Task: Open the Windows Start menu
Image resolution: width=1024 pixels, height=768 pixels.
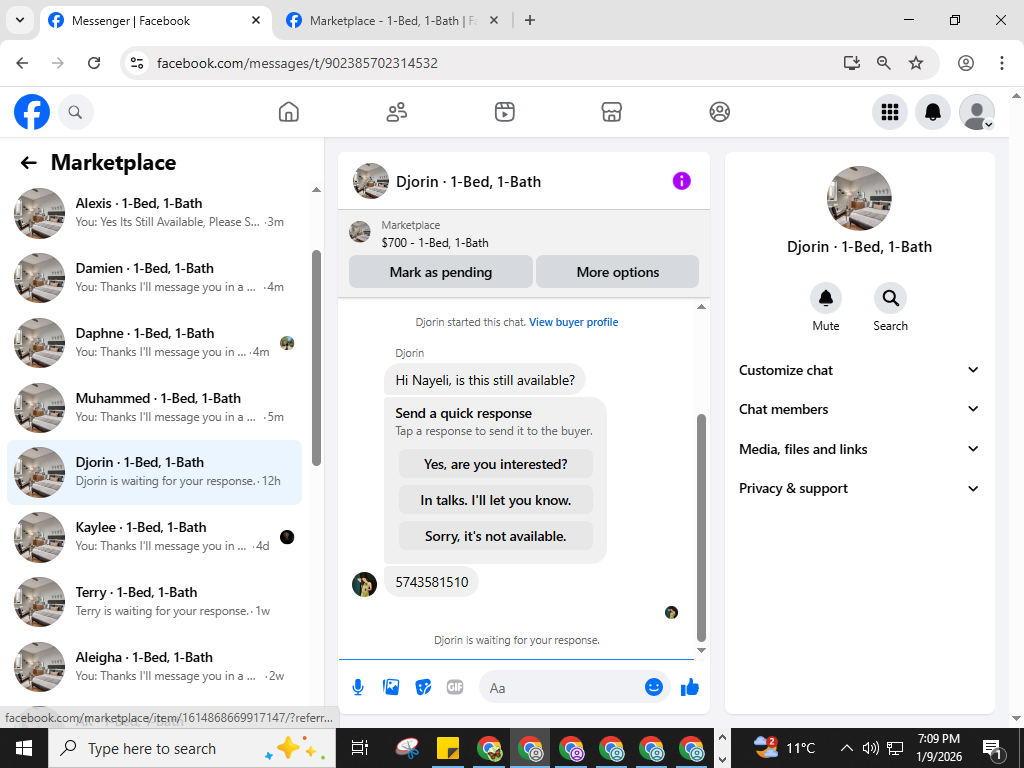Action: 24,748
